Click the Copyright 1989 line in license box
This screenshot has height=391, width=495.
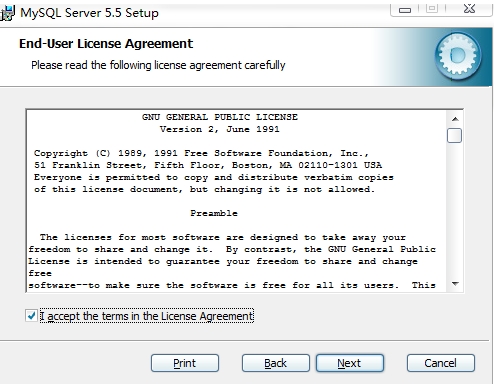tap(201, 153)
